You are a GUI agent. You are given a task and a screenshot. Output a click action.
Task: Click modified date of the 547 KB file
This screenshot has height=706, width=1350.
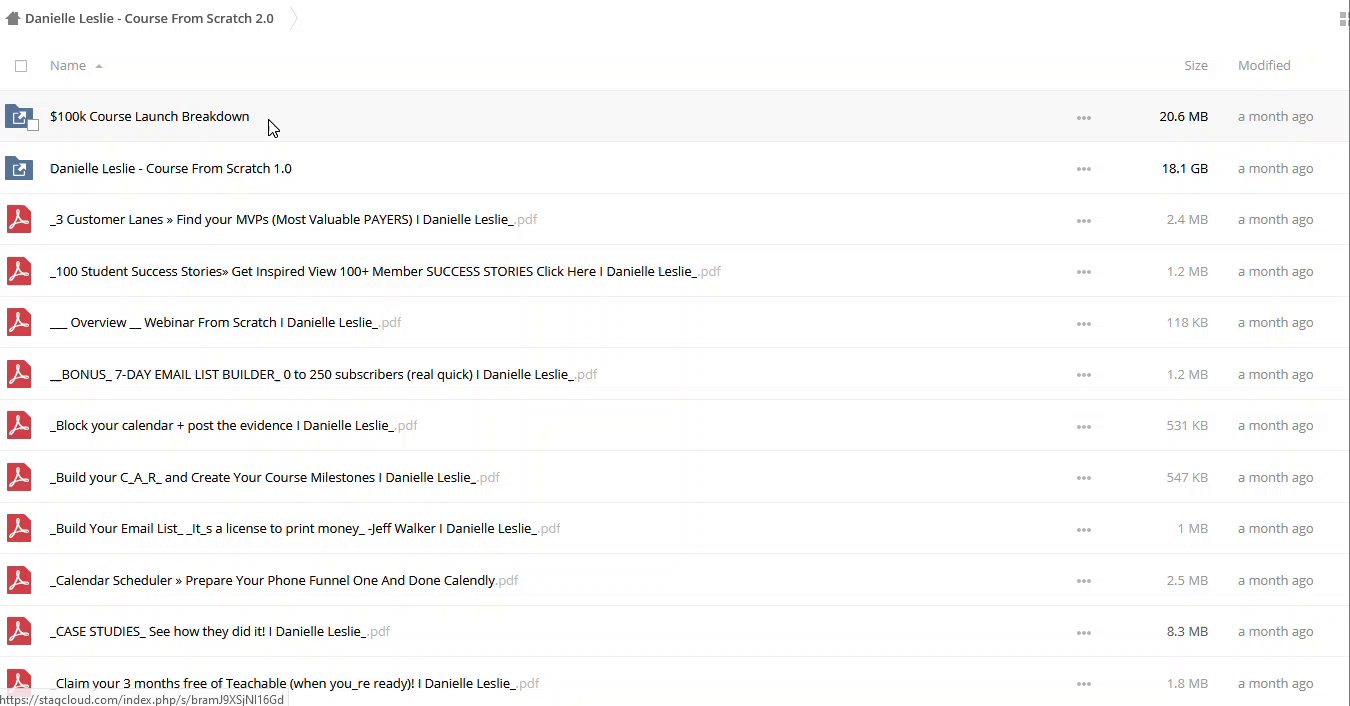tap(1276, 477)
